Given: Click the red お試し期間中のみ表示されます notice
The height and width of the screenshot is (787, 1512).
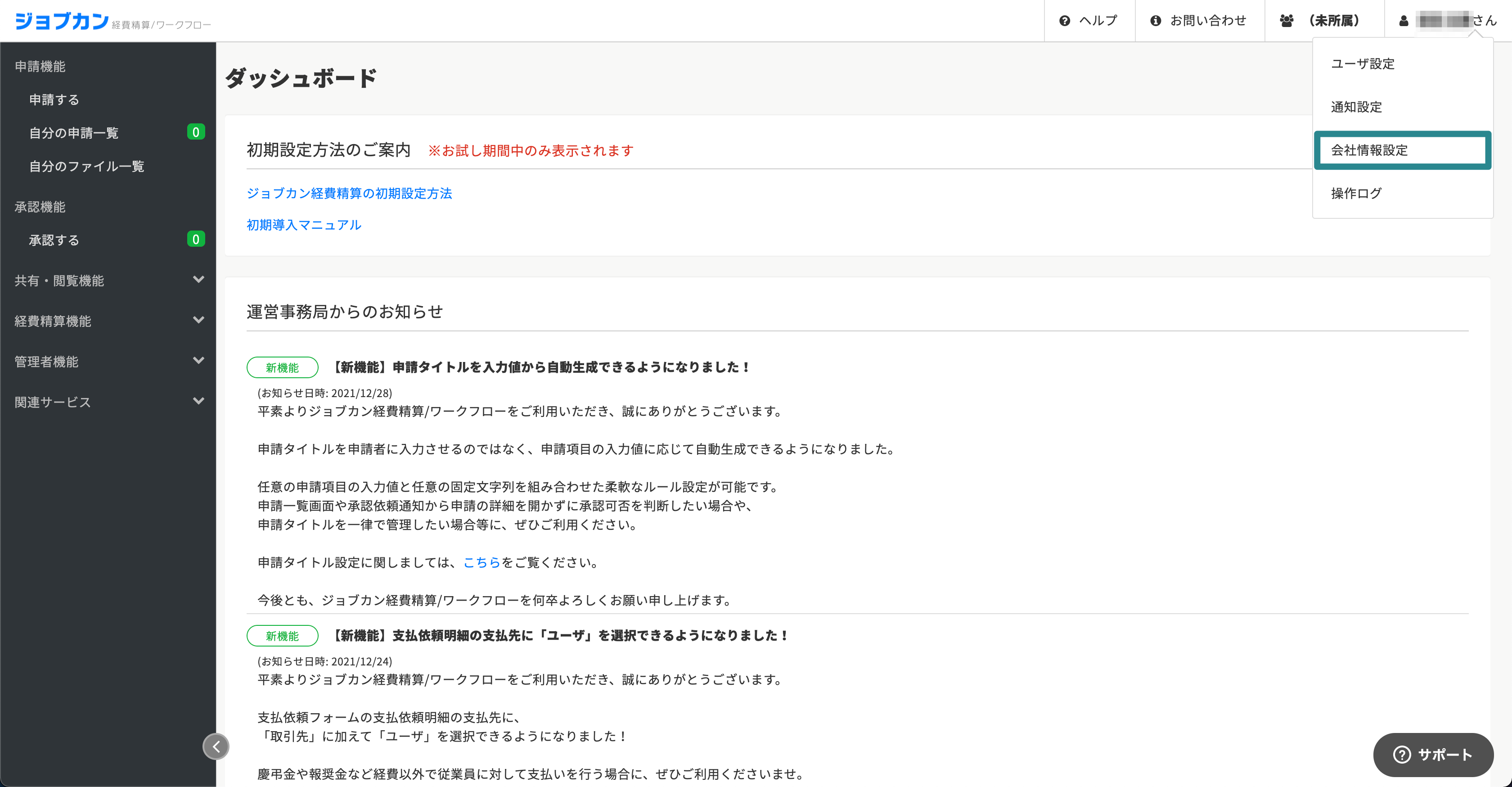Looking at the screenshot, I should coord(531,151).
